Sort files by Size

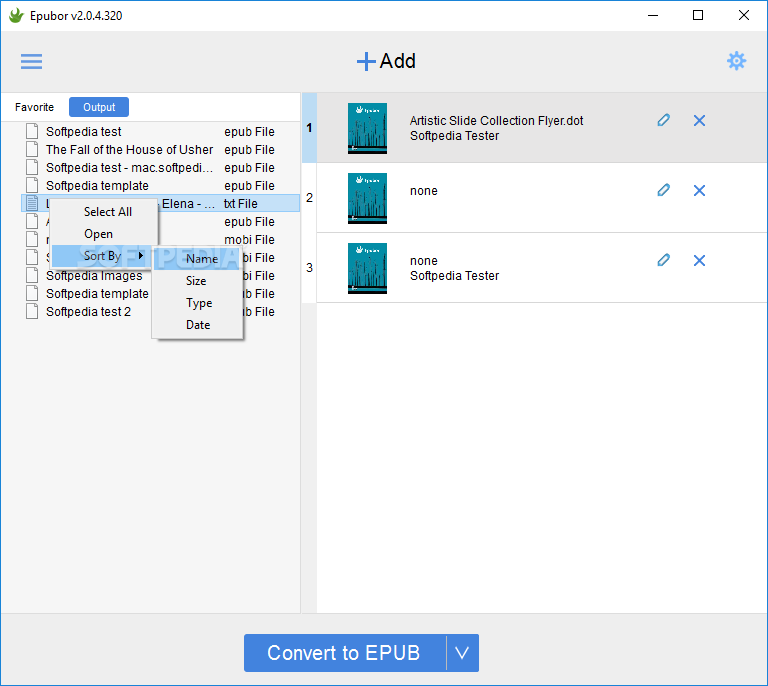(197, 281)
